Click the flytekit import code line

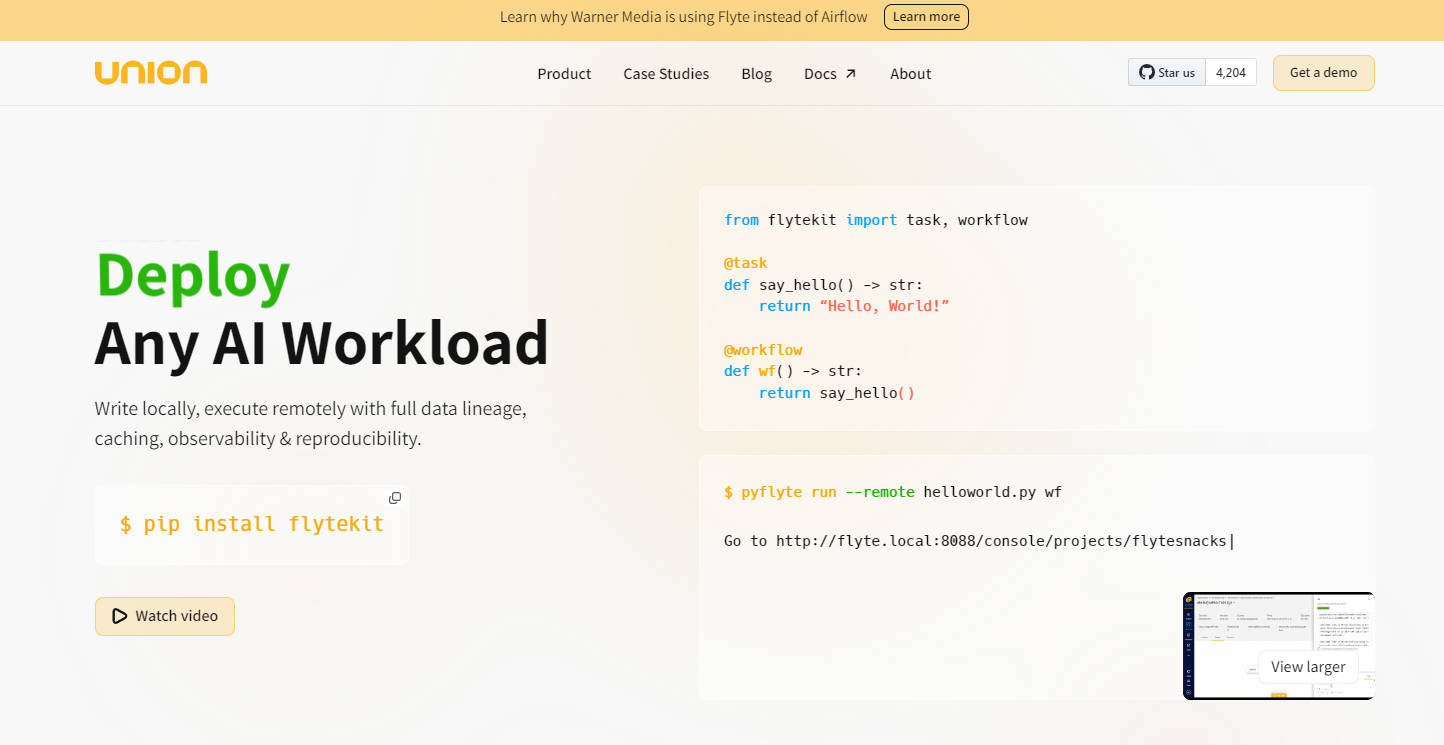coord(875,220)
